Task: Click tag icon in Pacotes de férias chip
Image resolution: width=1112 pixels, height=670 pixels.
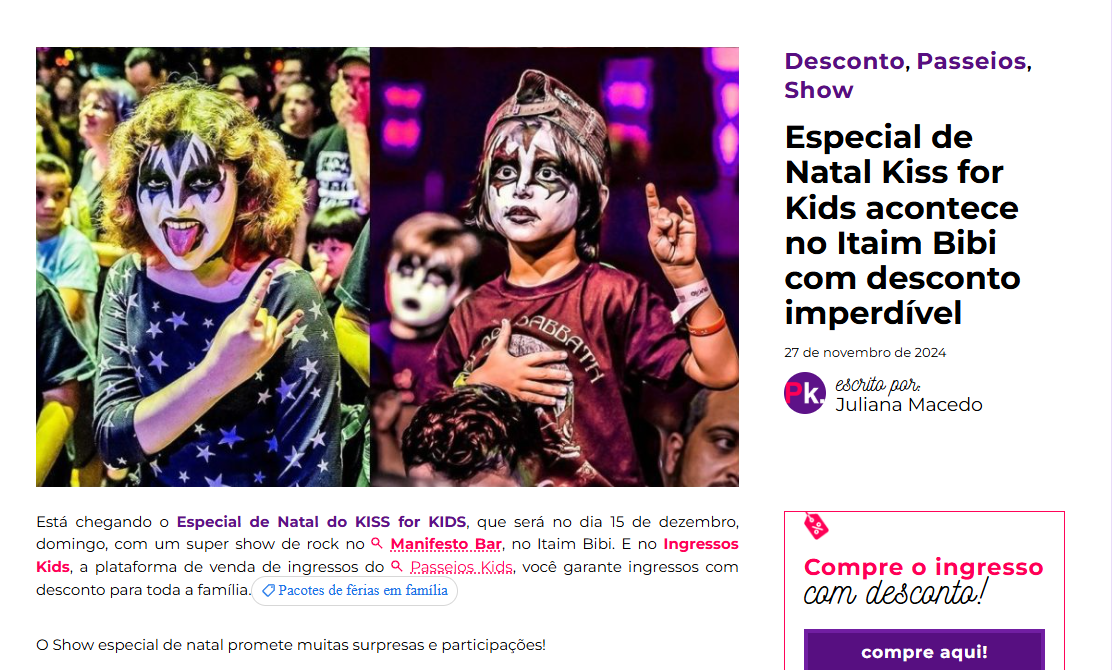Action: 269,591
